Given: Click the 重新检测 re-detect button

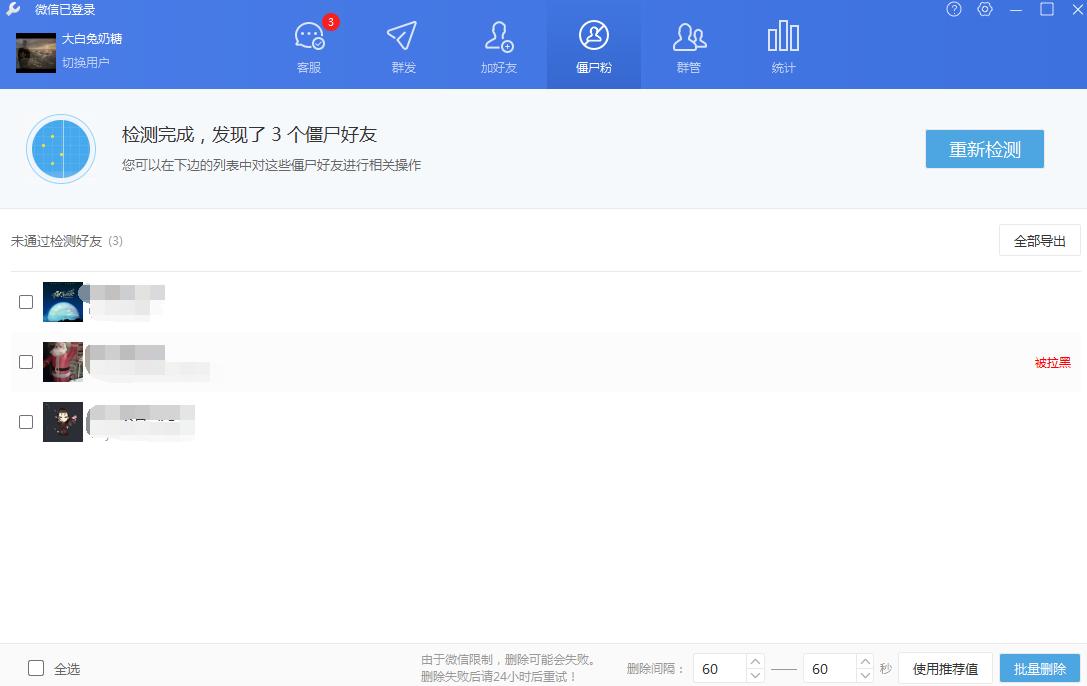Looking at the screenshot, I should pos(984,148).
